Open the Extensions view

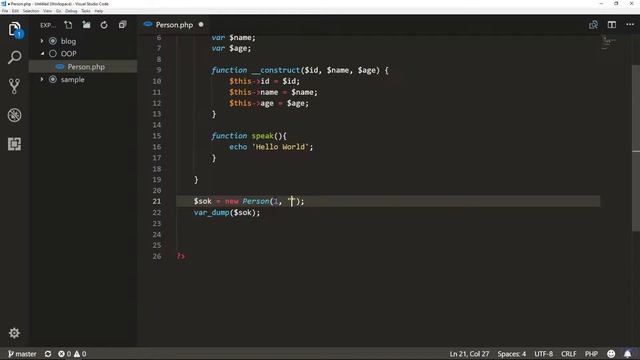(14, 144)
